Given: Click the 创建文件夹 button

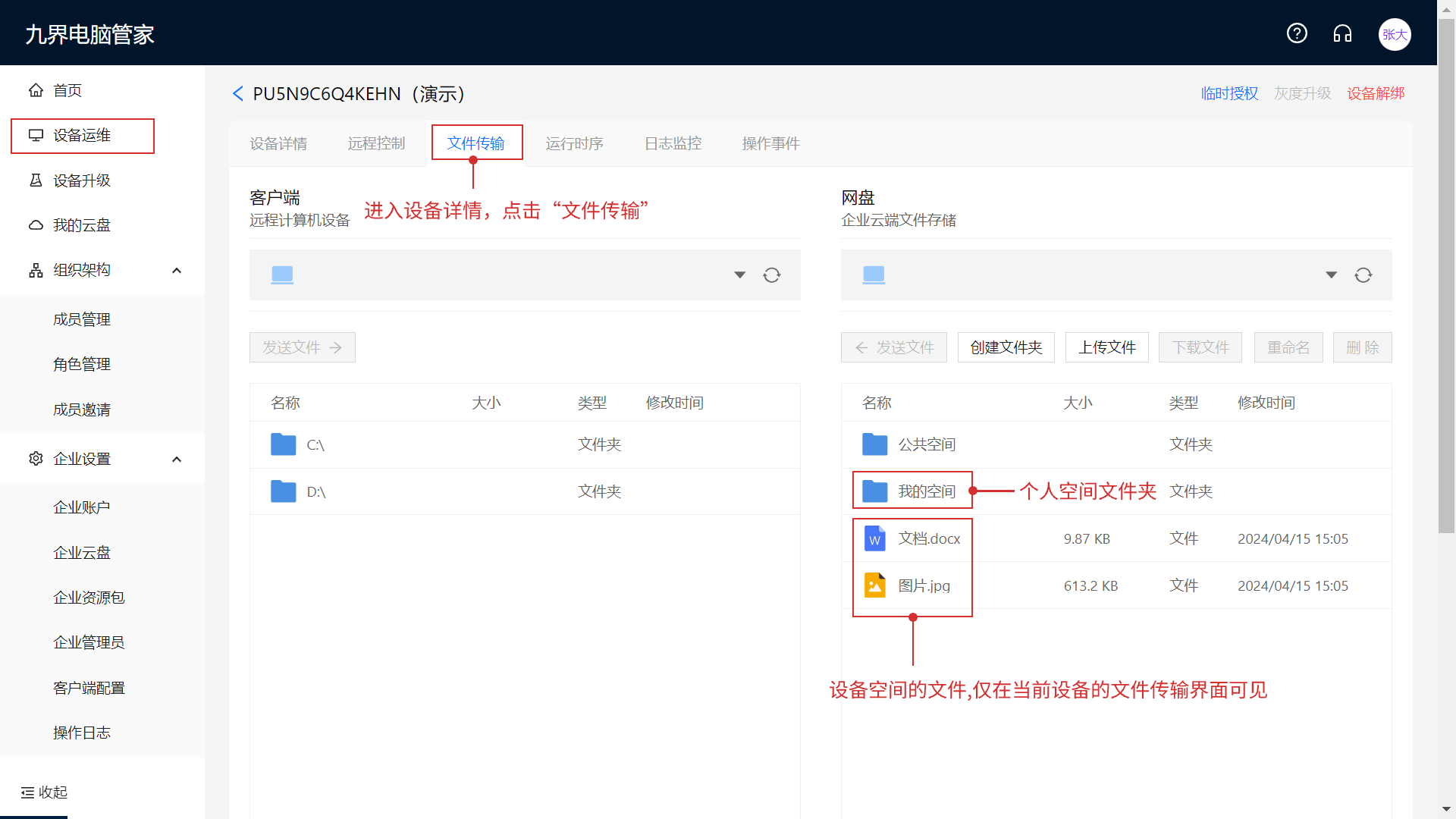Looking at the screenshot, I should [1006, 347].
